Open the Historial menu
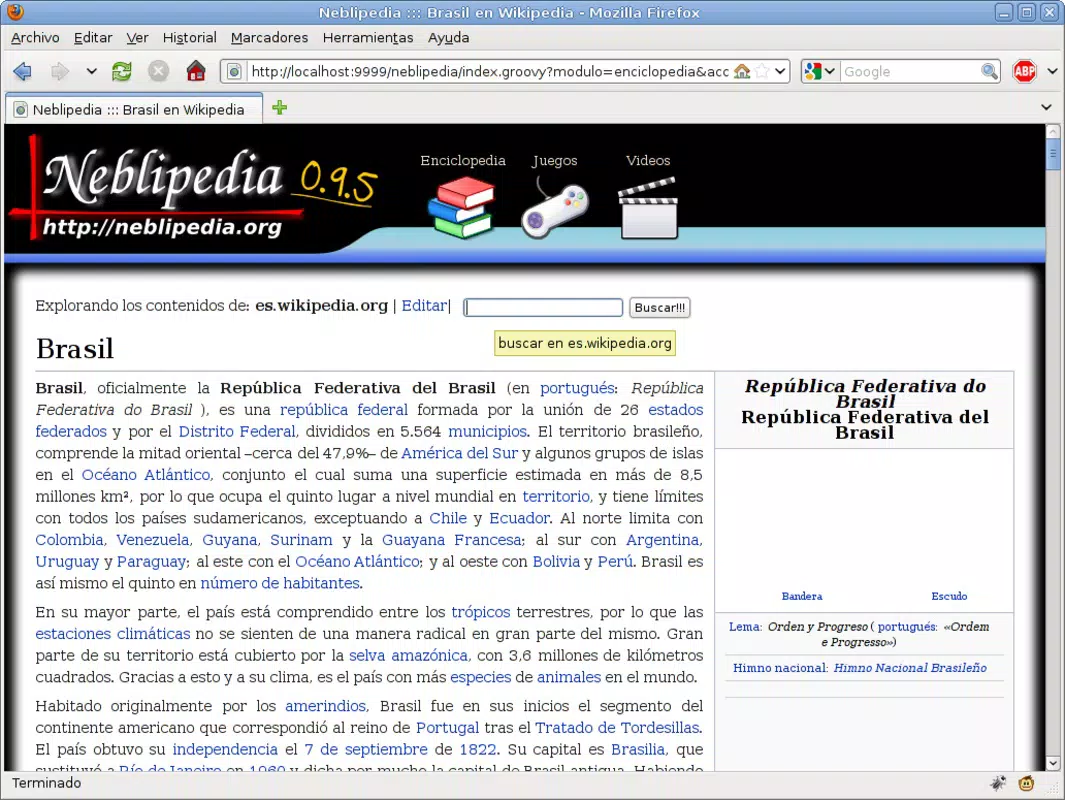Viewport: 1065px width, 800px height. pos(189,38)
